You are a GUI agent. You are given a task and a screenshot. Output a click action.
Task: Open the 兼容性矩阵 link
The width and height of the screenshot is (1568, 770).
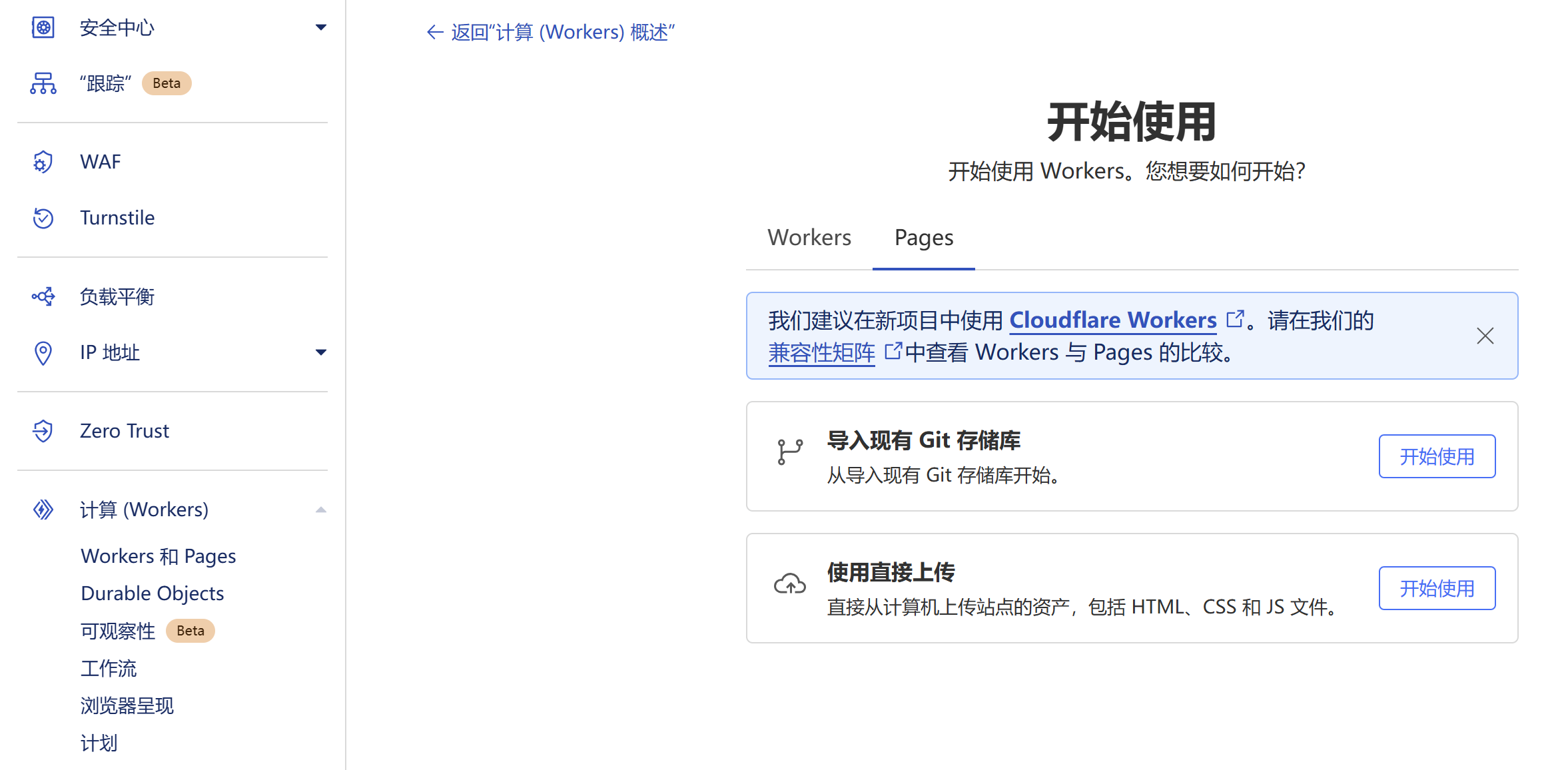821,352
